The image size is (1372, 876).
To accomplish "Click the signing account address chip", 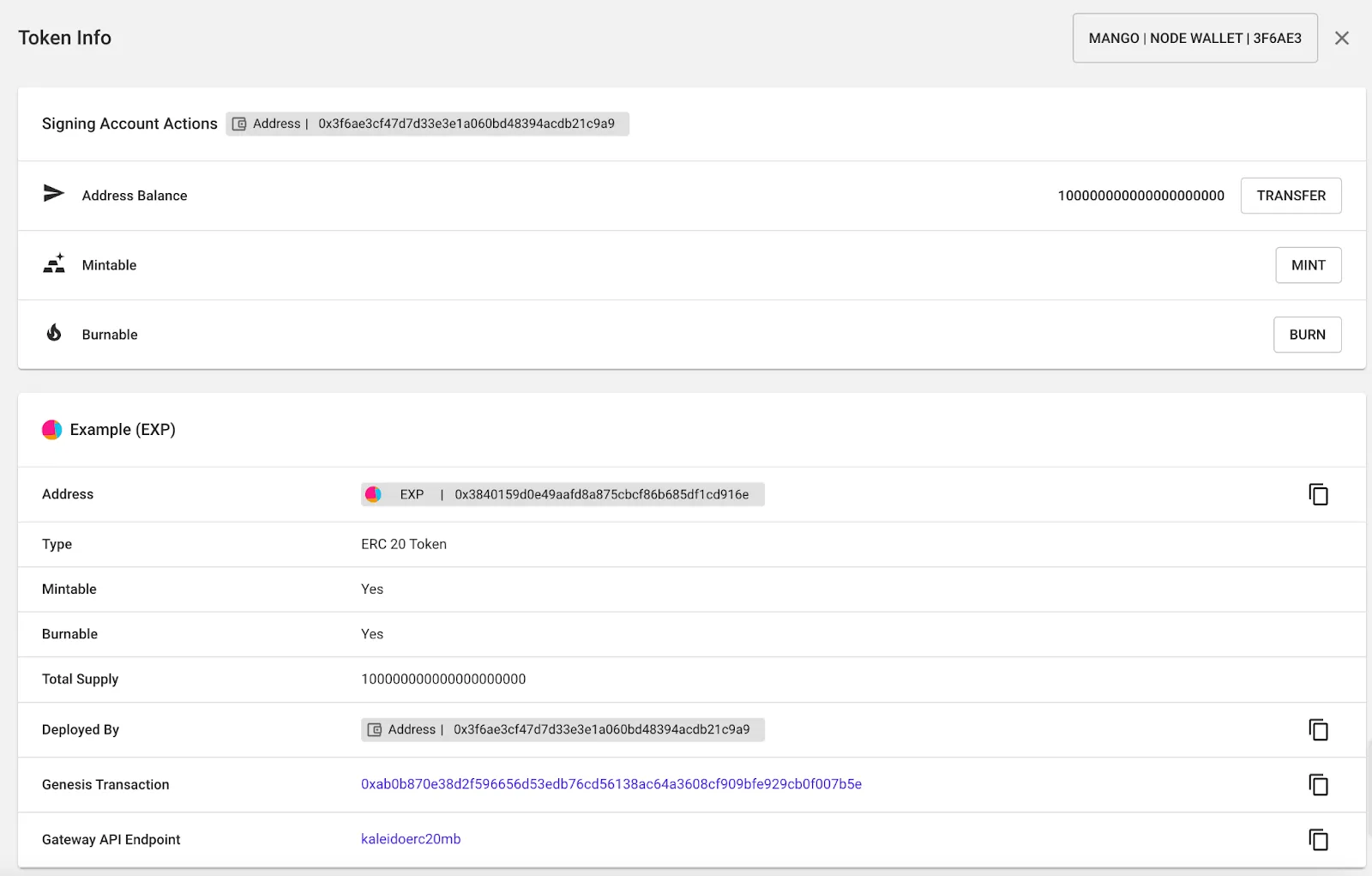I will [x=427, y=124].
